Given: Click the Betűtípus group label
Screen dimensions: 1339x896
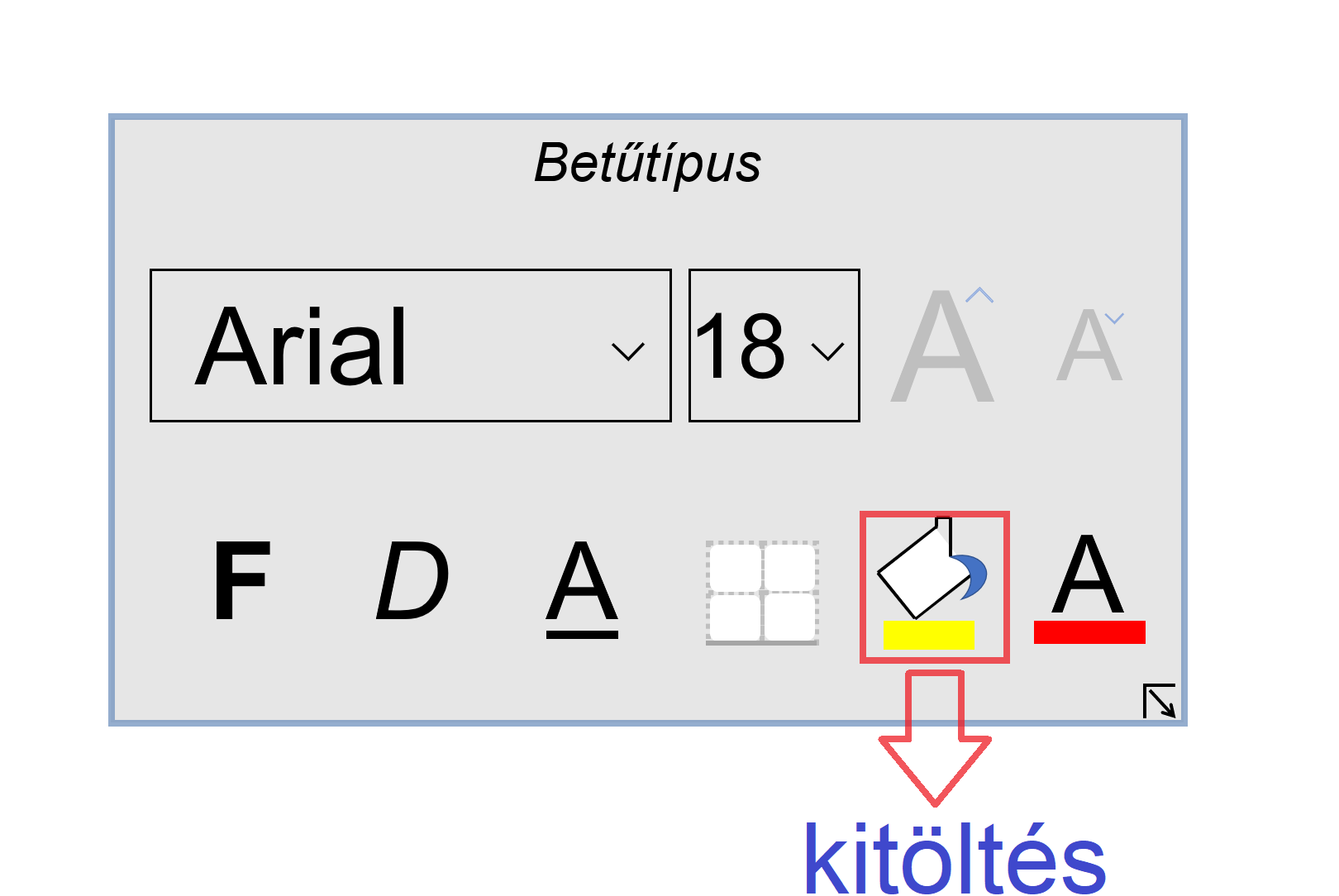Looking at the screenshot, I should [x=647, y=163].
